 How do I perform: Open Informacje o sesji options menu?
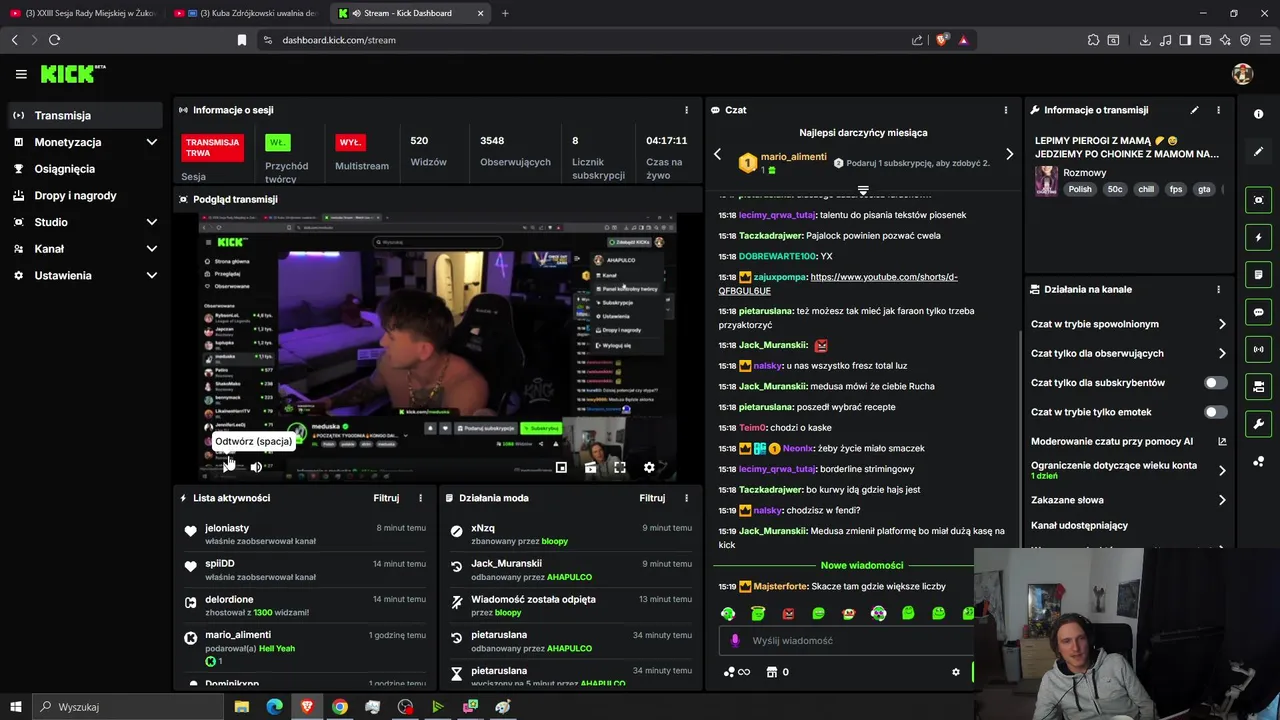click(686, 110)
